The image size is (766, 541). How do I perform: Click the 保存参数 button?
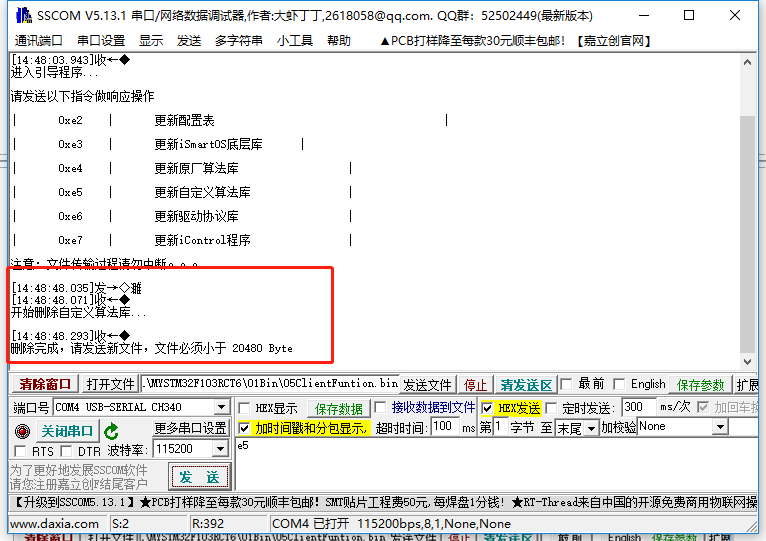[x=700, y=385]
